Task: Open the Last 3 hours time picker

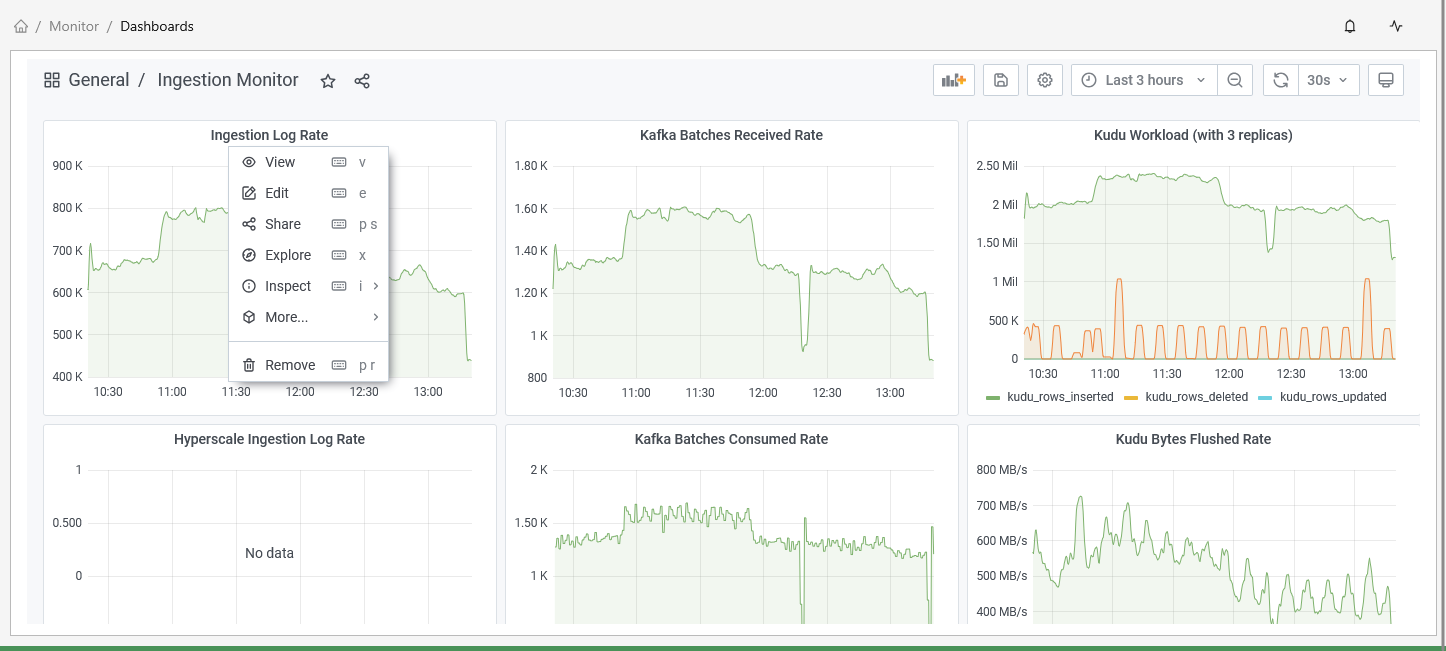Action: point(1143,79)
